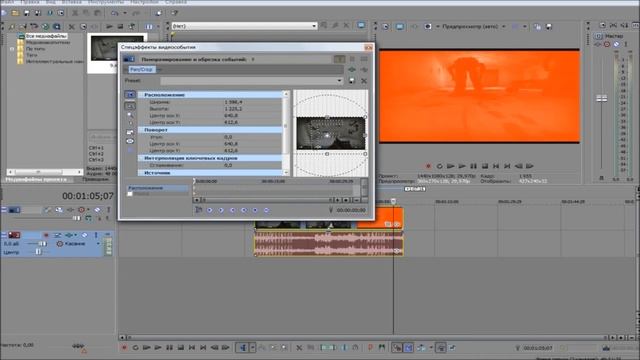
Task: Open the '(Нет)' dropdown above the dialog
Action: point(244,26)
